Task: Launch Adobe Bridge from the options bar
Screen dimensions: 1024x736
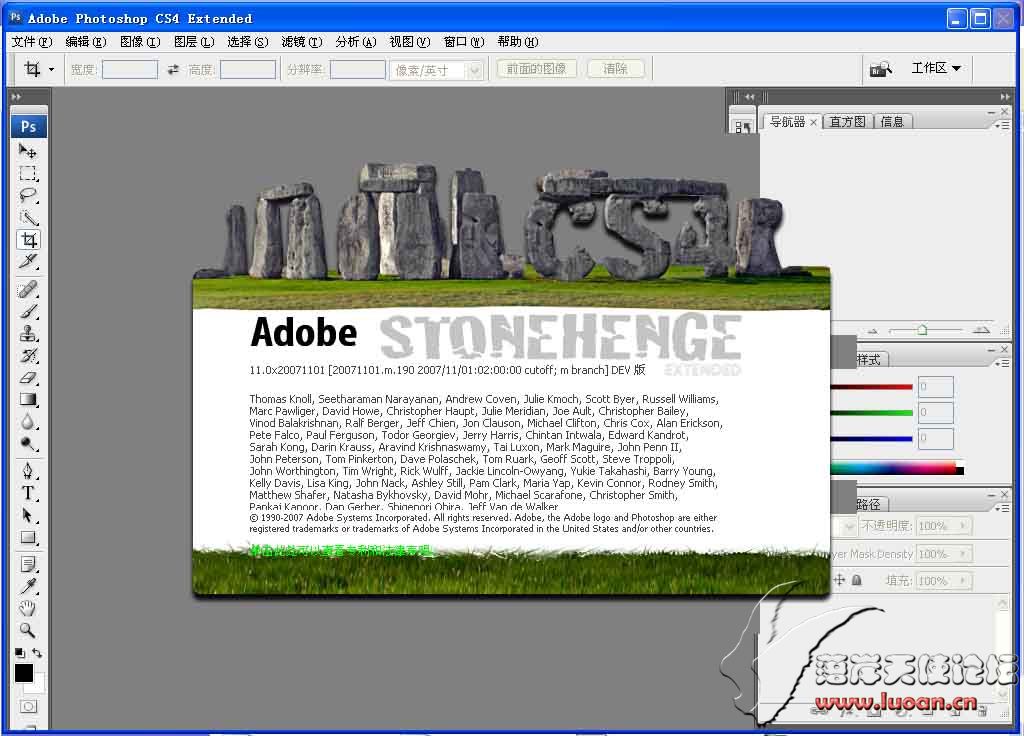Action: click(x=880, y=69)
